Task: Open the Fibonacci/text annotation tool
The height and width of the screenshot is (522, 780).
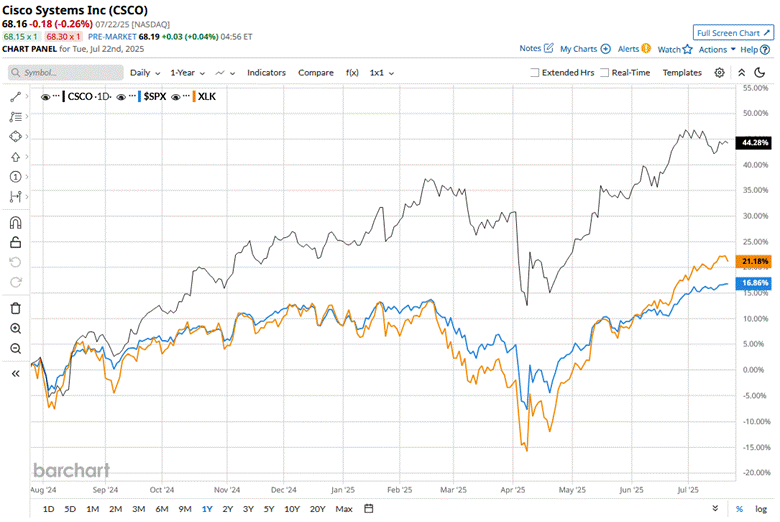Action: [x=15, y=117]
